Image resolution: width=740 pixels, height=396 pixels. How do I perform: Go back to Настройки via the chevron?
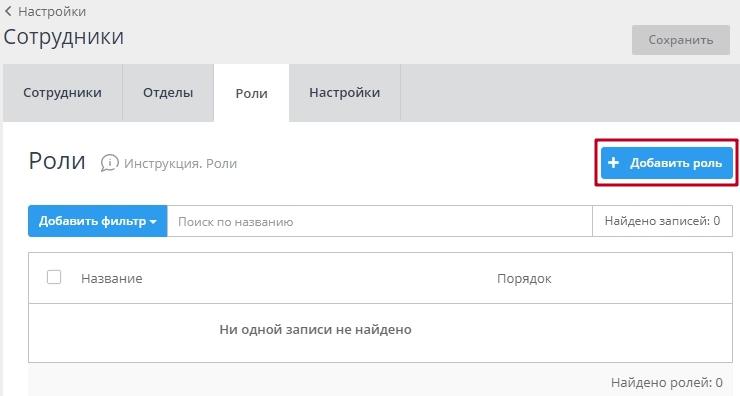(x=8, y=11)
